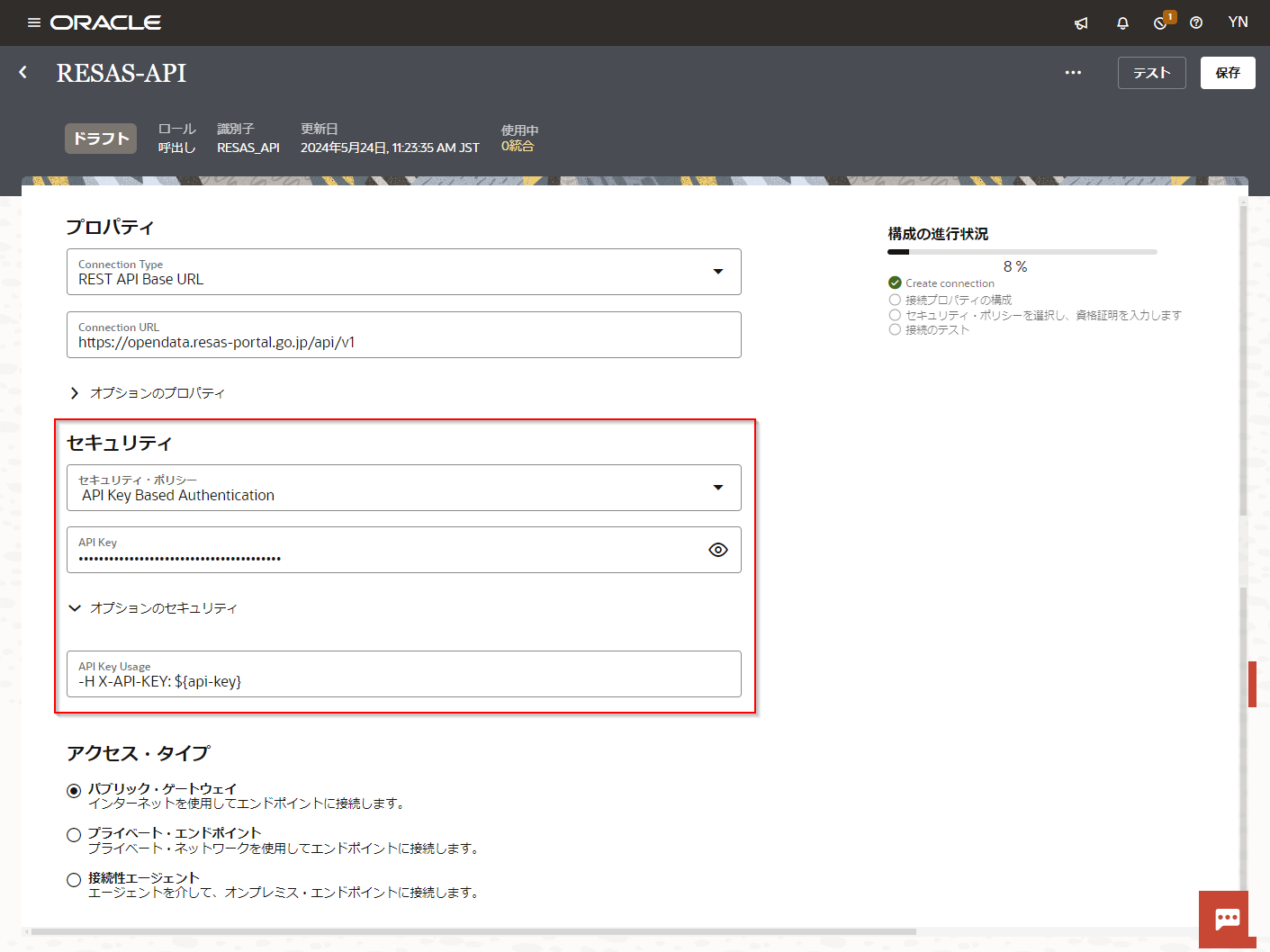The image size is (1270, 952).
Task: Open the announcements megaphone icon
Action: [1081, 23]
